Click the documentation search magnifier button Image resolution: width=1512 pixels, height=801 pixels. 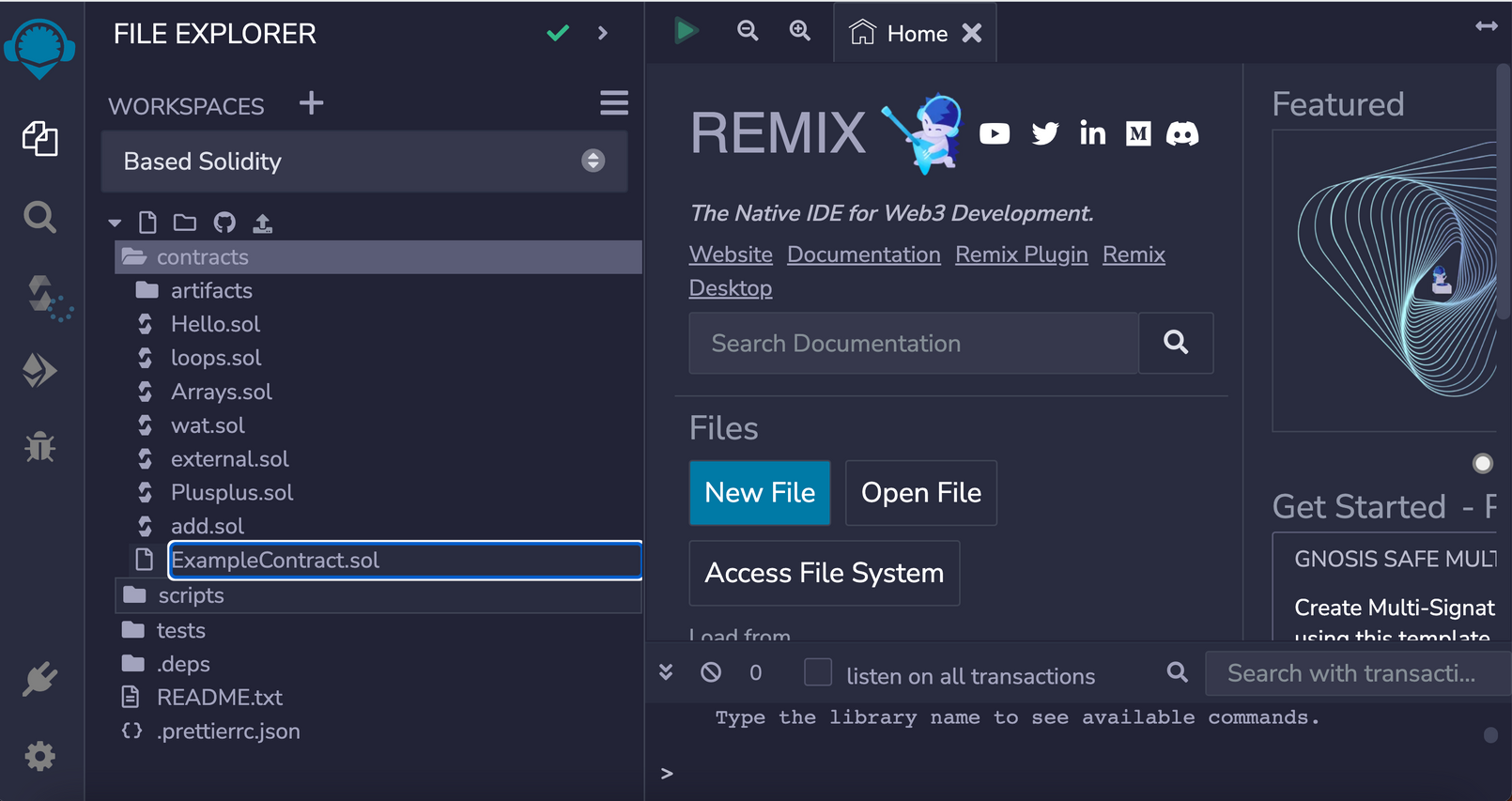click(x=1176, y=344)
